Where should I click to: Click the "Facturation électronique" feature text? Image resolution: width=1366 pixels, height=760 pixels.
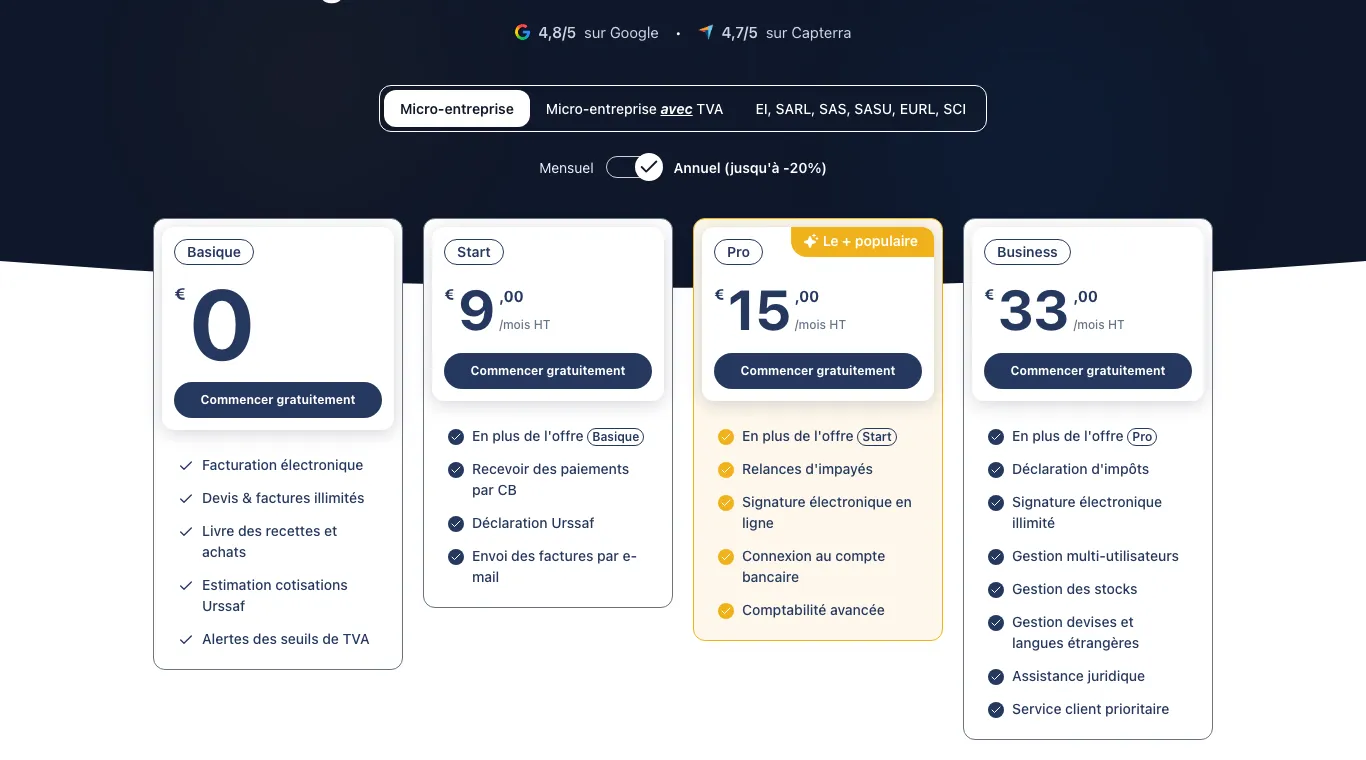[x=282, y=465]
